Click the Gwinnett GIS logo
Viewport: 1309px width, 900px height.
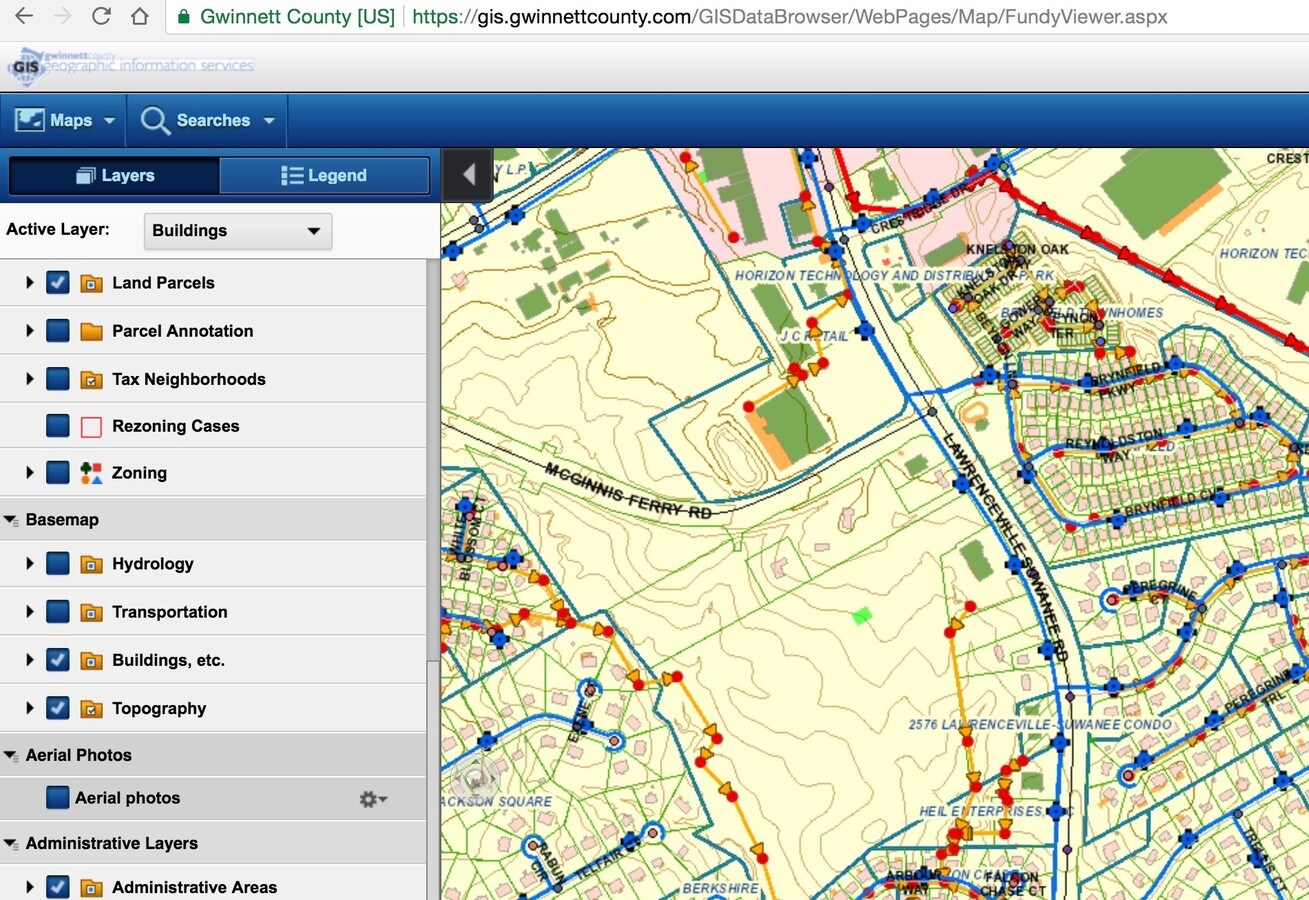click(x=24, y=68)
